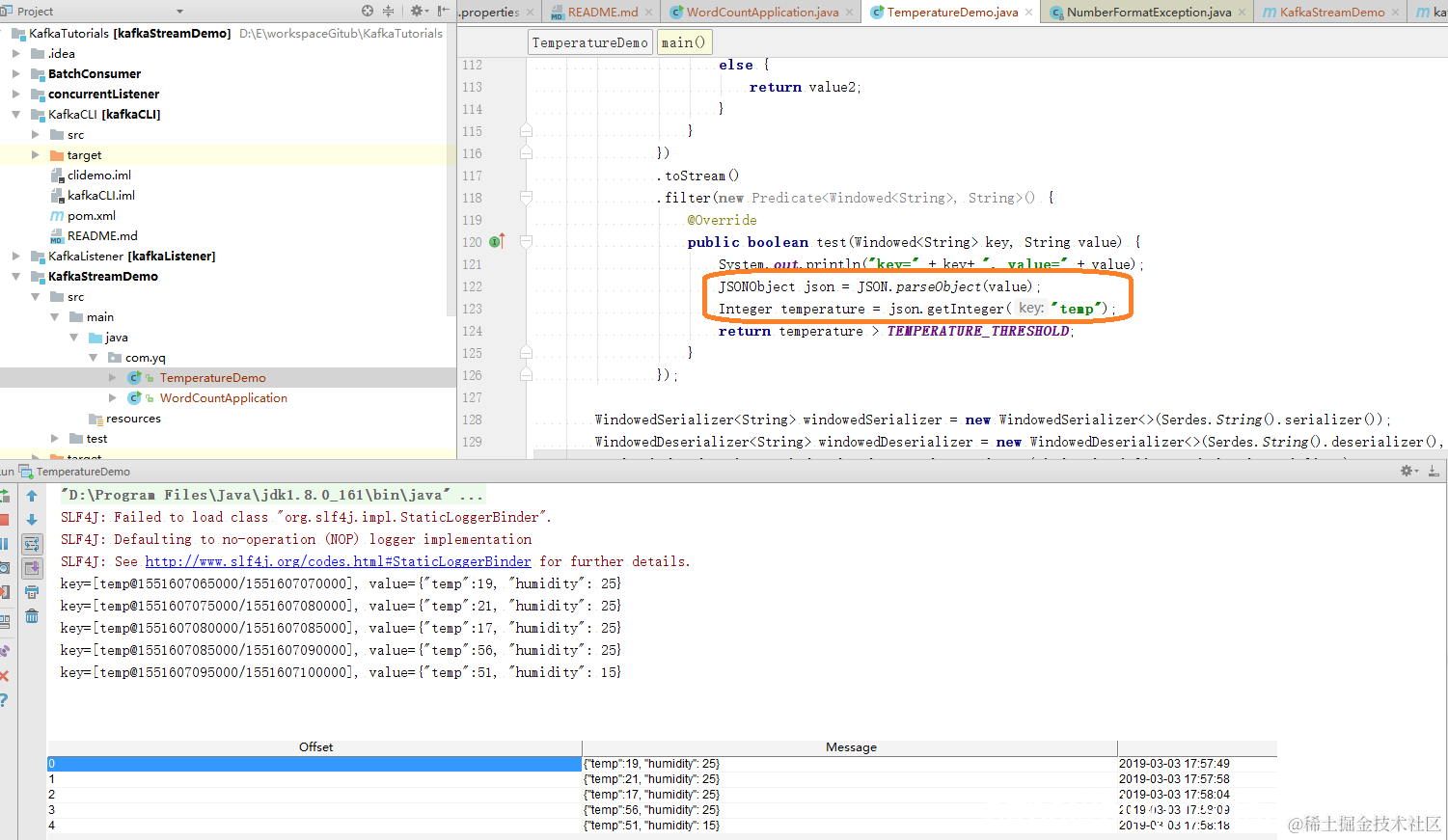Screen dimensions: 1448x840
Task: Pause the program output
Action: tap(4, 545)
